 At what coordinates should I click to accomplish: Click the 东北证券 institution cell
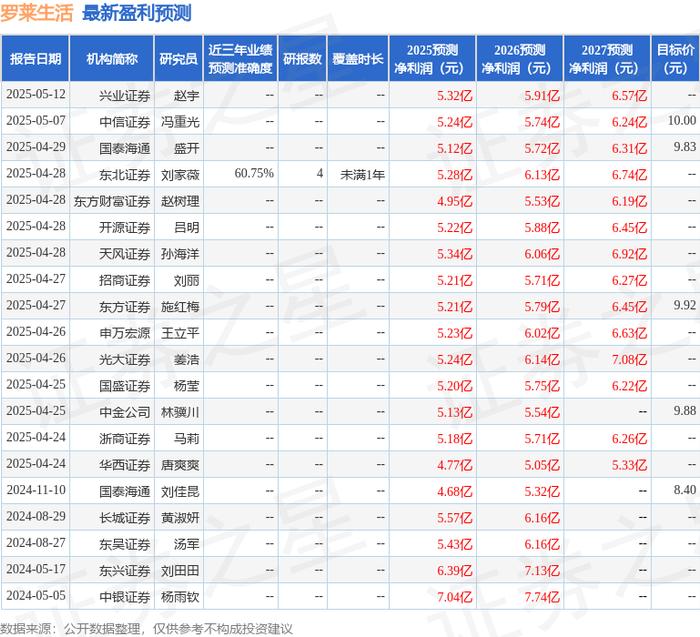[x=125, y=175]
